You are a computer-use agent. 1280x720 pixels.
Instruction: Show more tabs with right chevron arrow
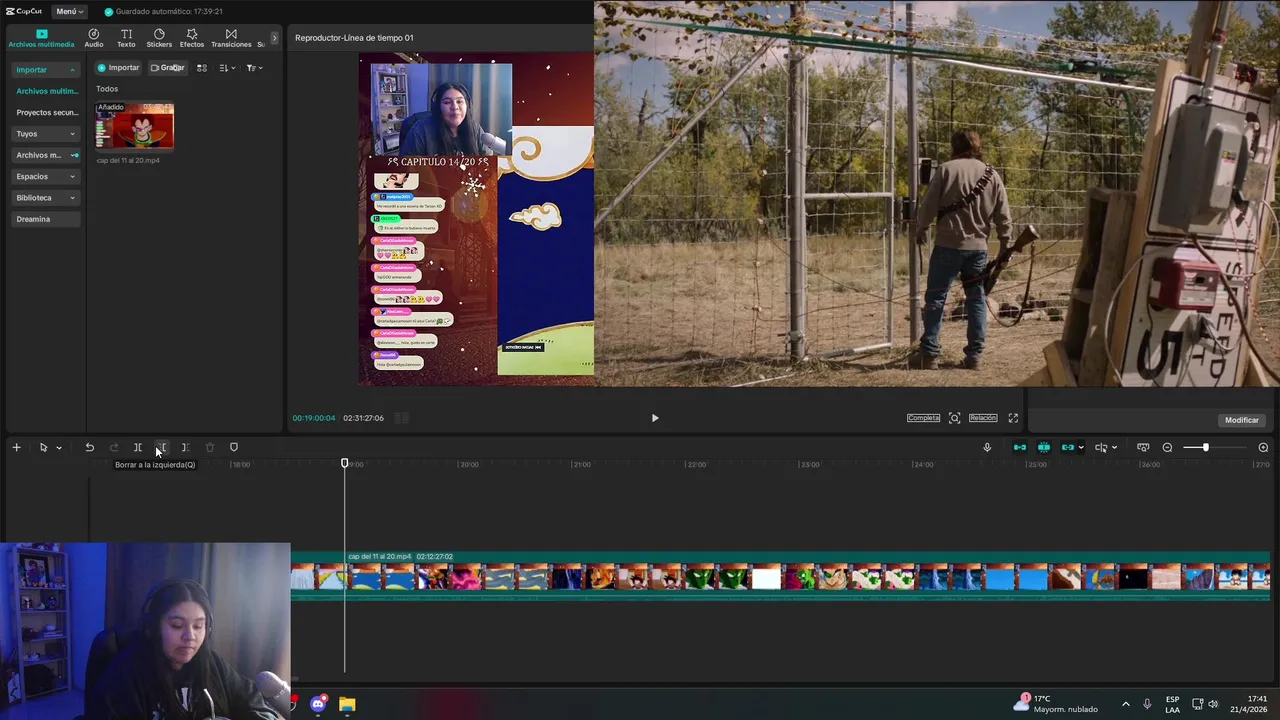tap(275, 38)
